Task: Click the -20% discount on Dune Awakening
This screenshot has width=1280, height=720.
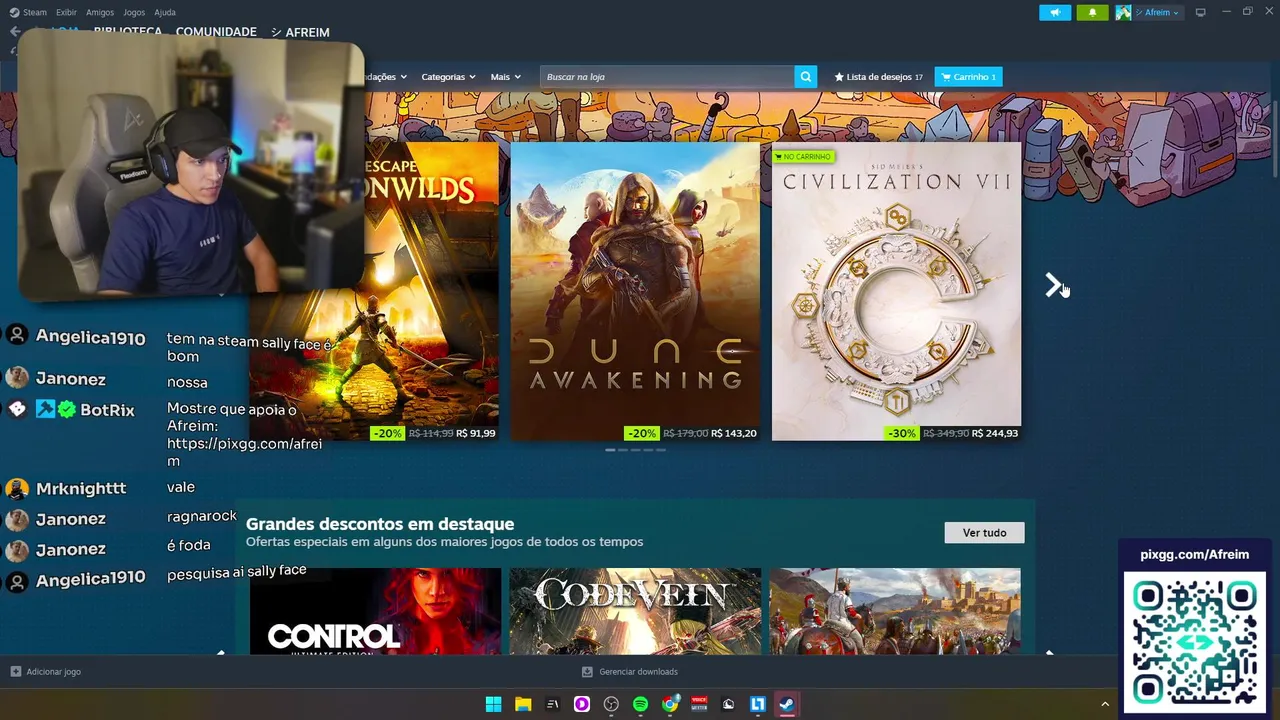Action: 641,433
